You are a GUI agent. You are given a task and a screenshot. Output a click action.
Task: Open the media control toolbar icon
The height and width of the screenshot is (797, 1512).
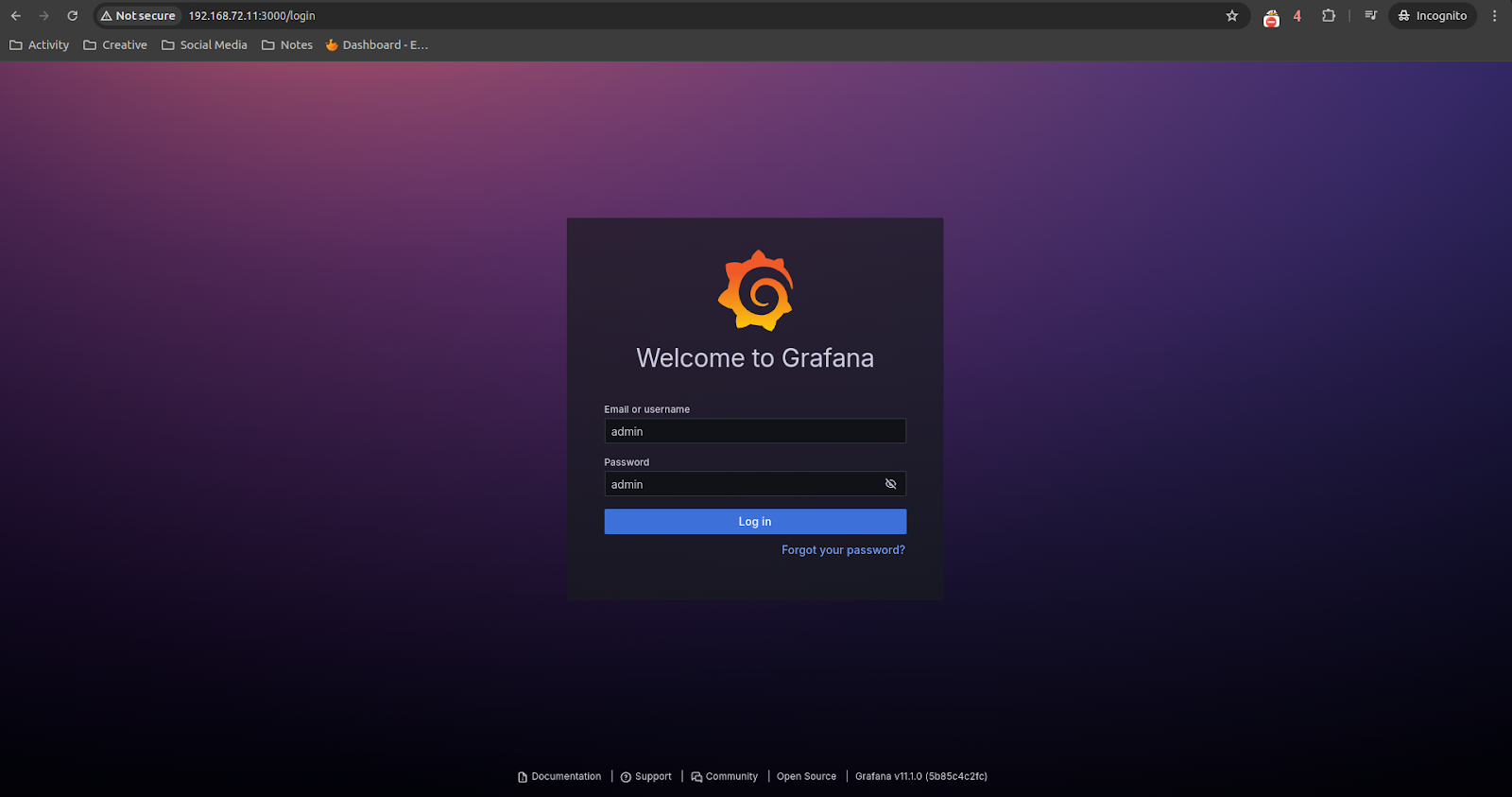click(1371, 16)
